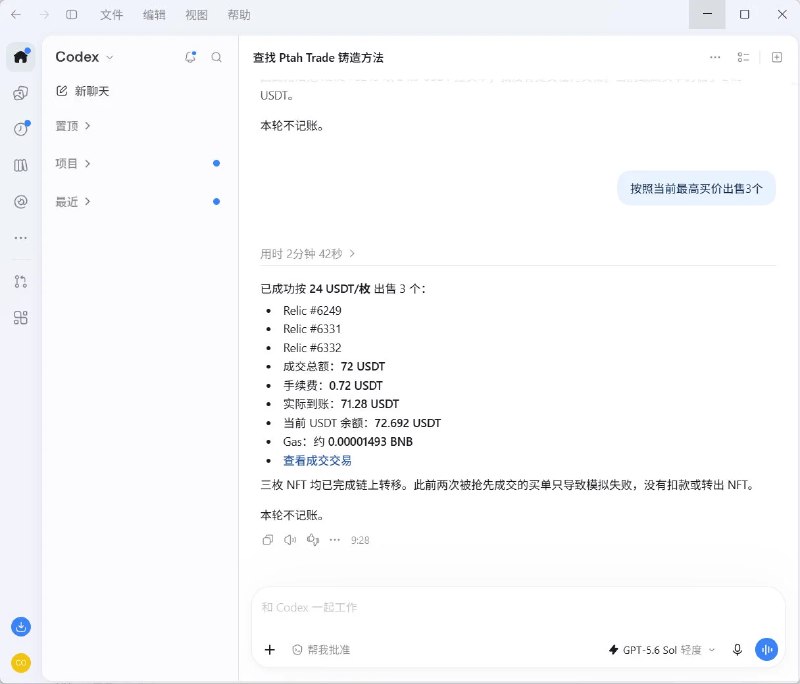
Task: Open the 帮助 menu
Action: pos(239,15)
